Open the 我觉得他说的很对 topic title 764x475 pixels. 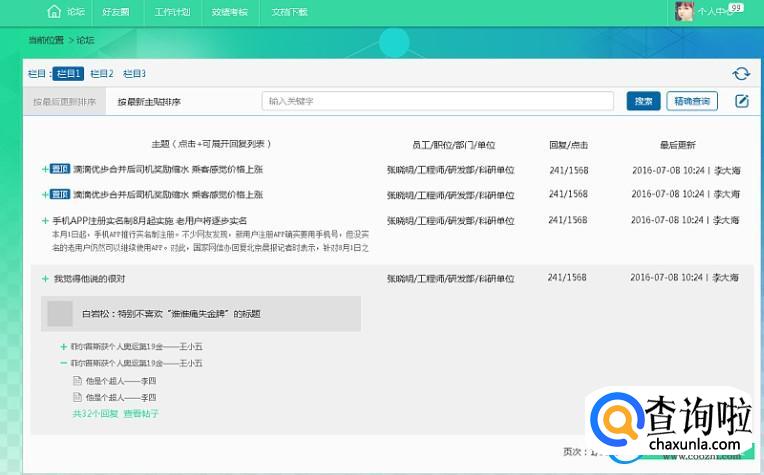[89, 279]
